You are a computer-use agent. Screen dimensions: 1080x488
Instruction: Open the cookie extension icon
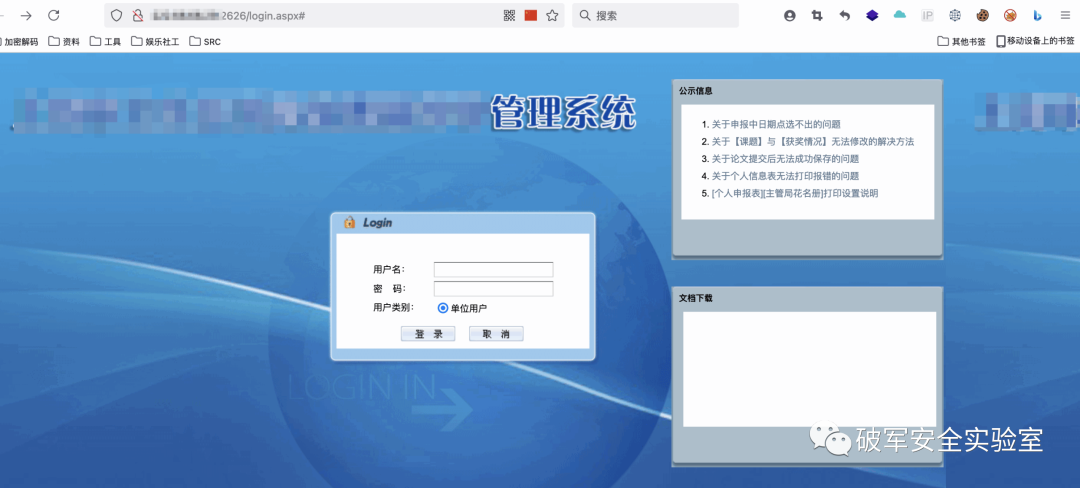pos(982,16)
